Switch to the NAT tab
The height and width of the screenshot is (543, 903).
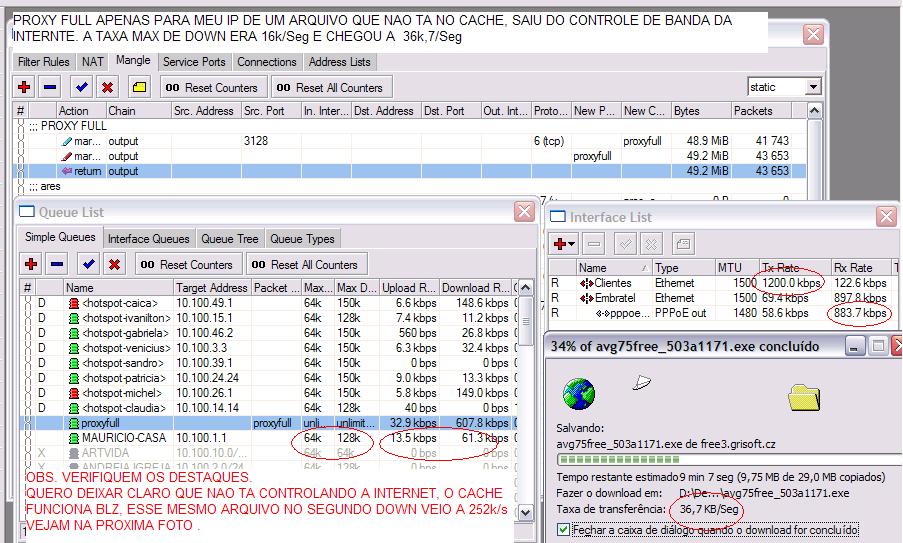93,62
